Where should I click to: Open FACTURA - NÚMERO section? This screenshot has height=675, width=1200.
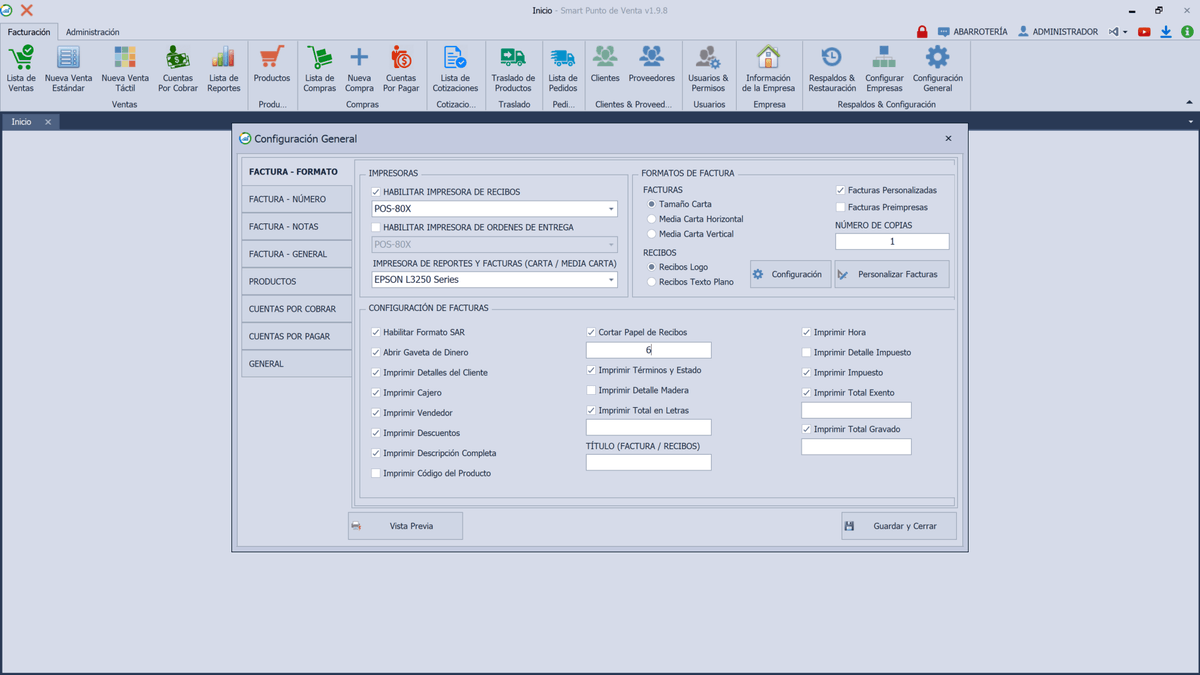click(x=296, y=199)
